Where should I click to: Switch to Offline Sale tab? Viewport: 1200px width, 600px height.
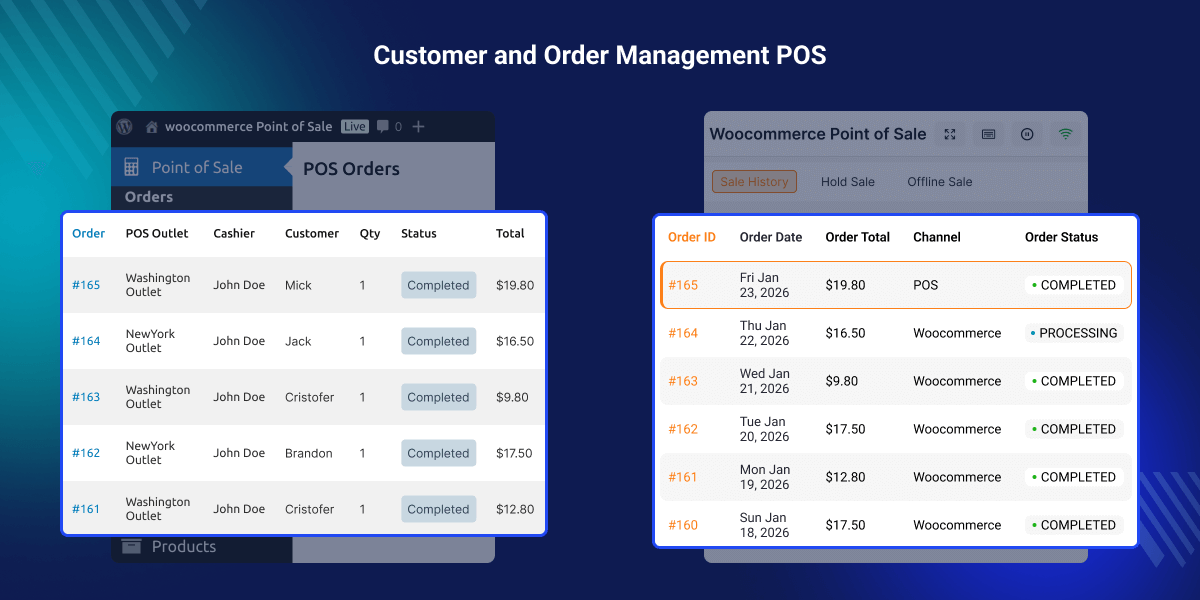(x=940, y=182)
